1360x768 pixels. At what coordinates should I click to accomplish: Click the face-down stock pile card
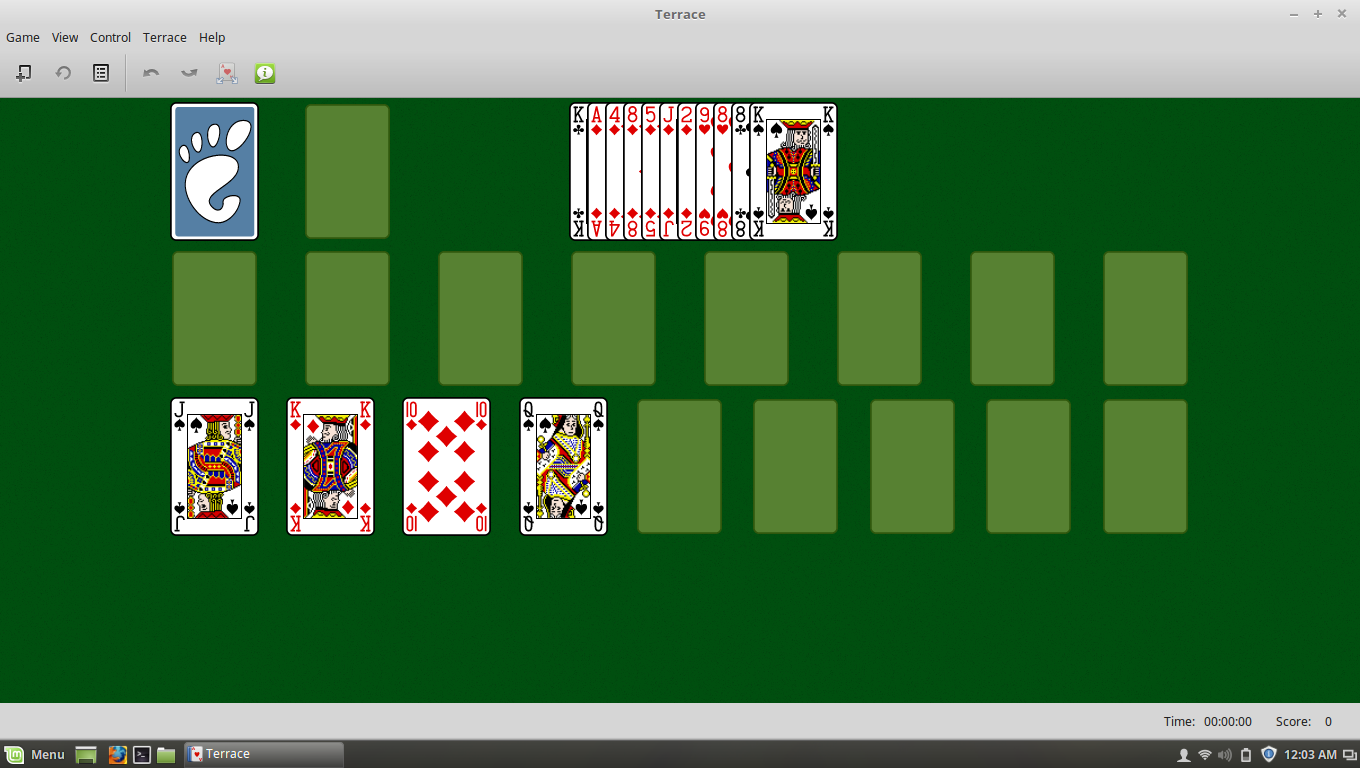click(x=214, y=171)
